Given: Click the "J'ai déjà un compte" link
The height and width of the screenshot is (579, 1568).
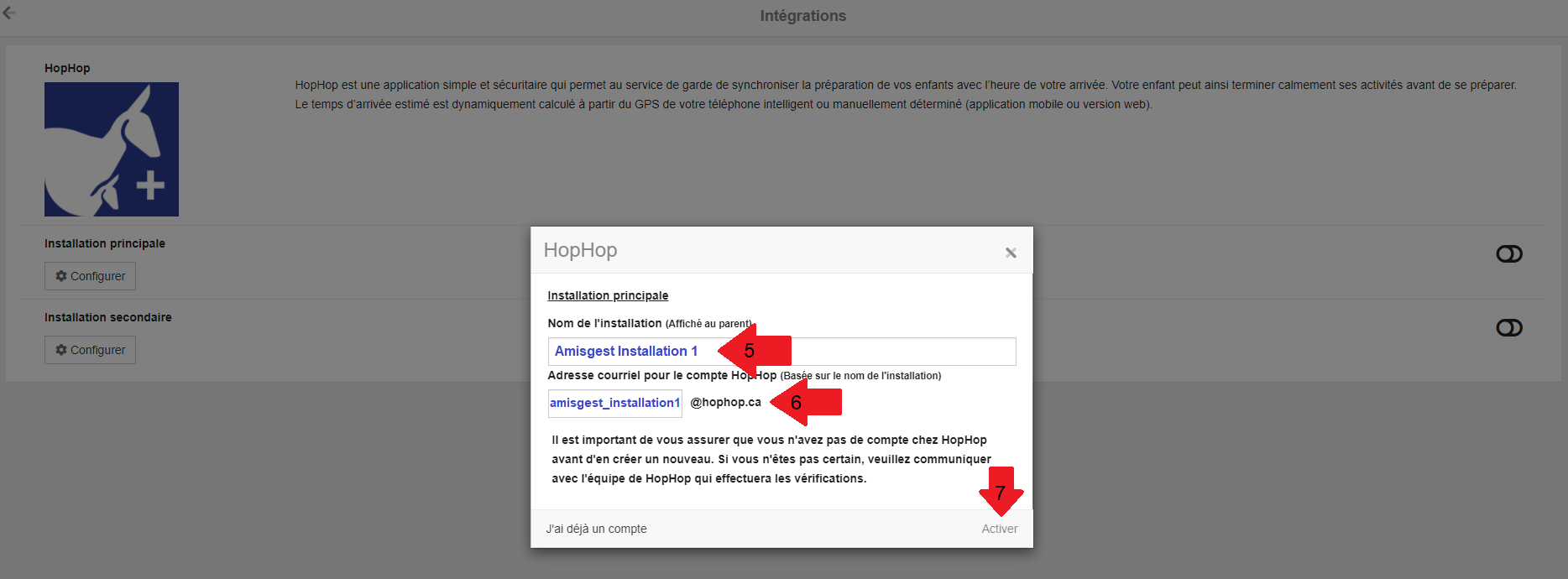Looking at the screenshot, I should pos(596,529).
